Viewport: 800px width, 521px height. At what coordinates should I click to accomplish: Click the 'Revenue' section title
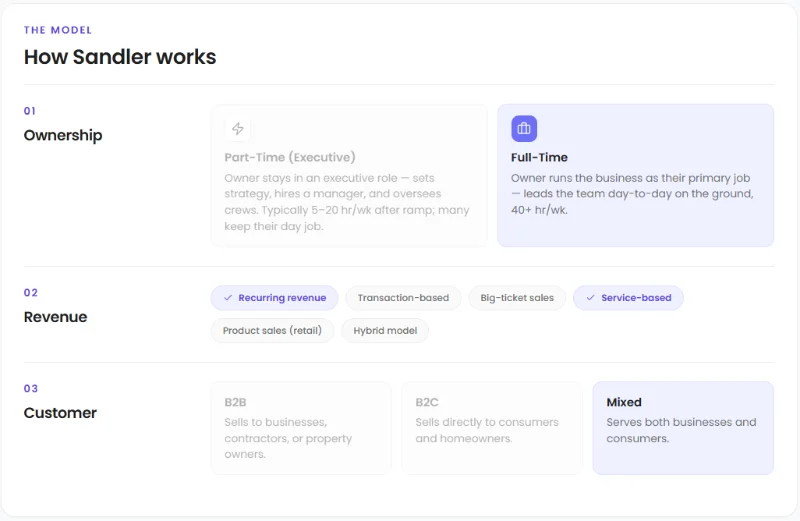coord(55,317)
